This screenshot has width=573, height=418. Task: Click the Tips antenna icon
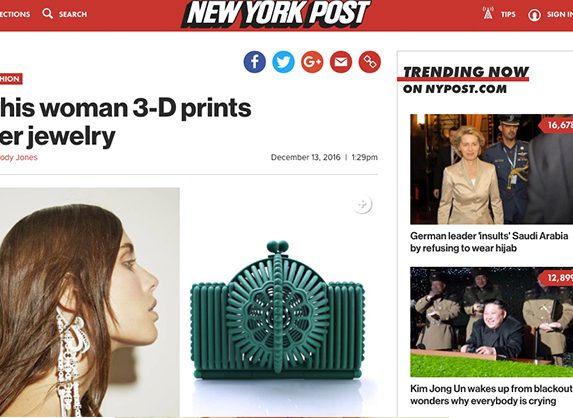(x=488, y=14)
